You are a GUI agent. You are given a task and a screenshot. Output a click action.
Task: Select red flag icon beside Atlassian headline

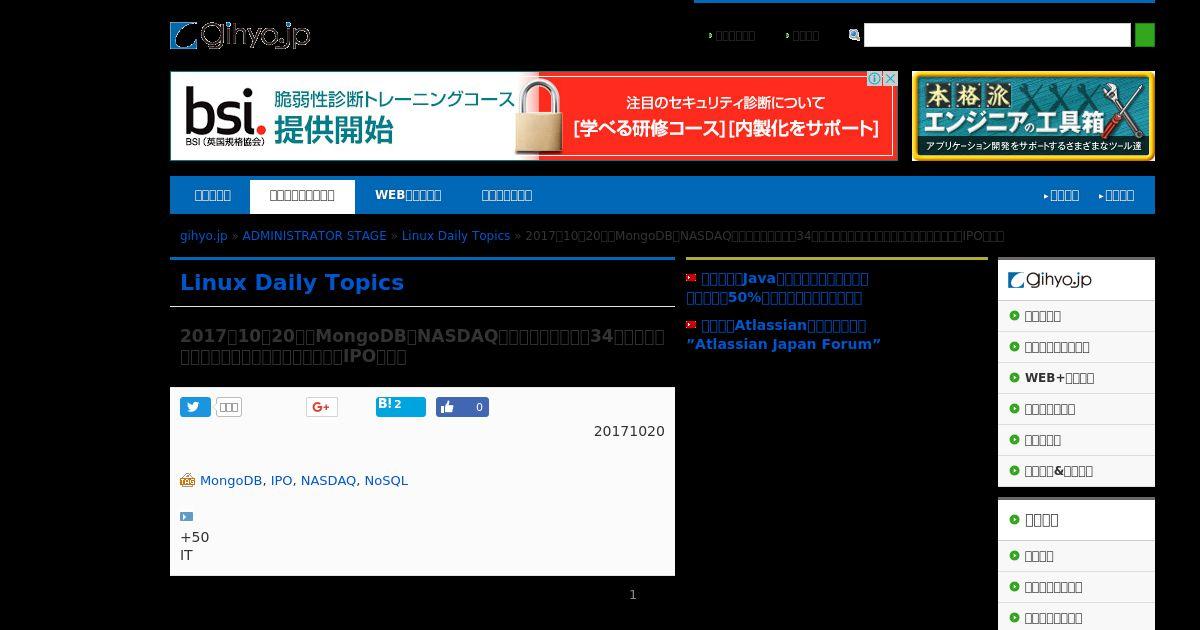point(691,324)
